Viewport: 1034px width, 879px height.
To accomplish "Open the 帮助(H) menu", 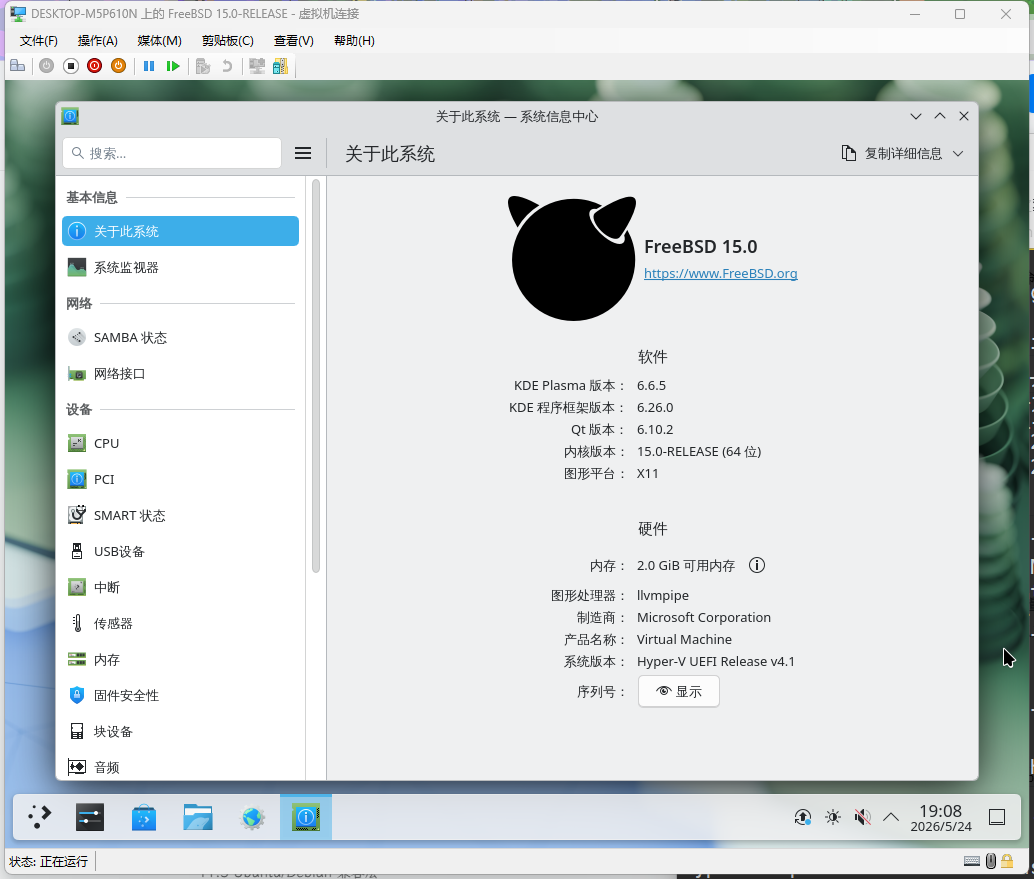I will pos(354,41).
